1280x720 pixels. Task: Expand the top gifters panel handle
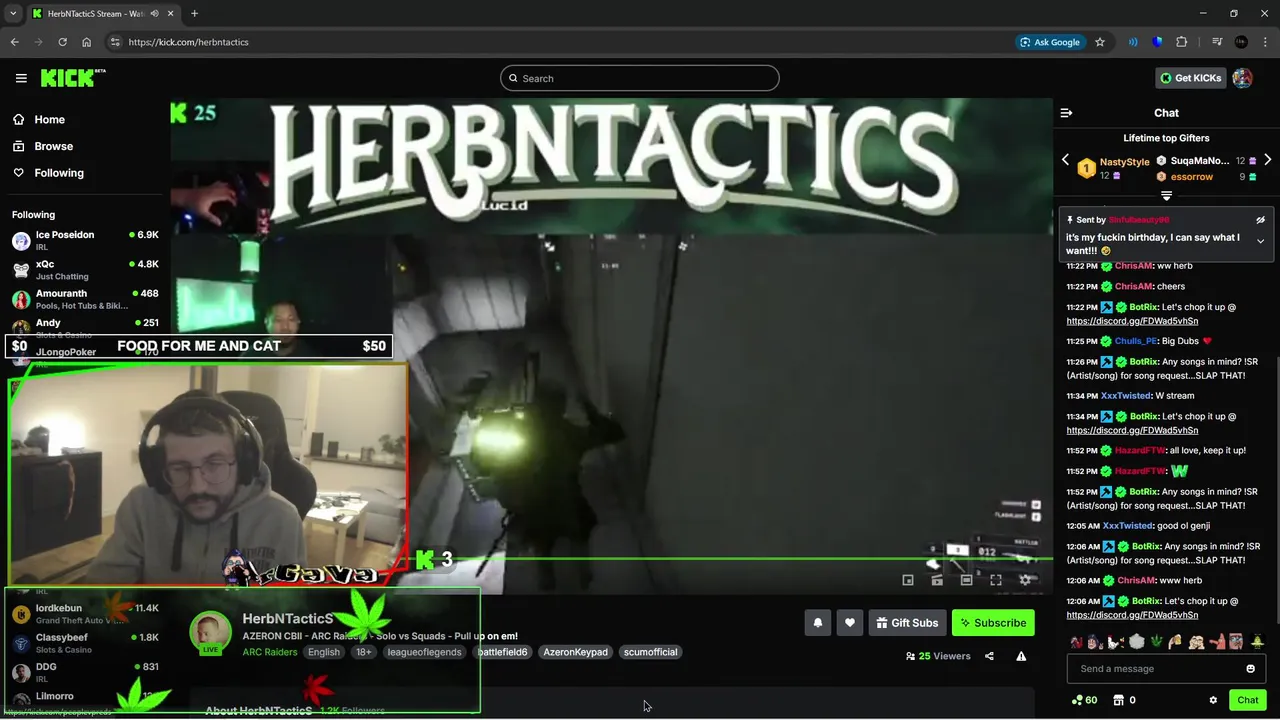(x=1166, y=196)
